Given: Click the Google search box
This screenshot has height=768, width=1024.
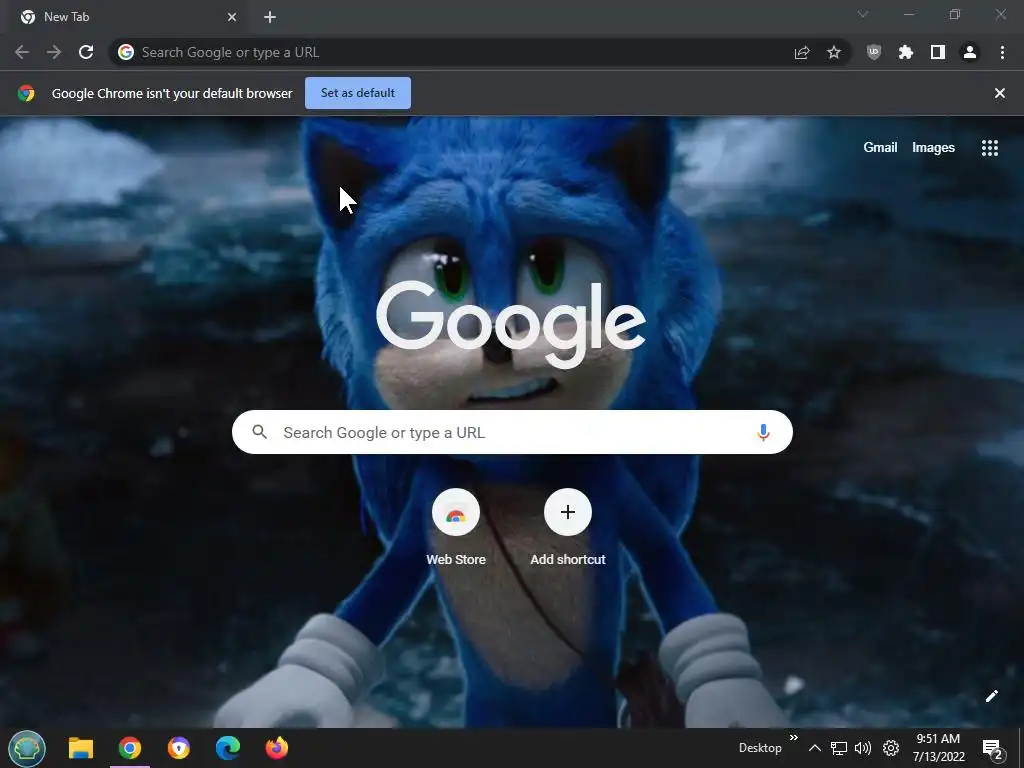Looking at the screenshot, I should (x=512, y=432).
